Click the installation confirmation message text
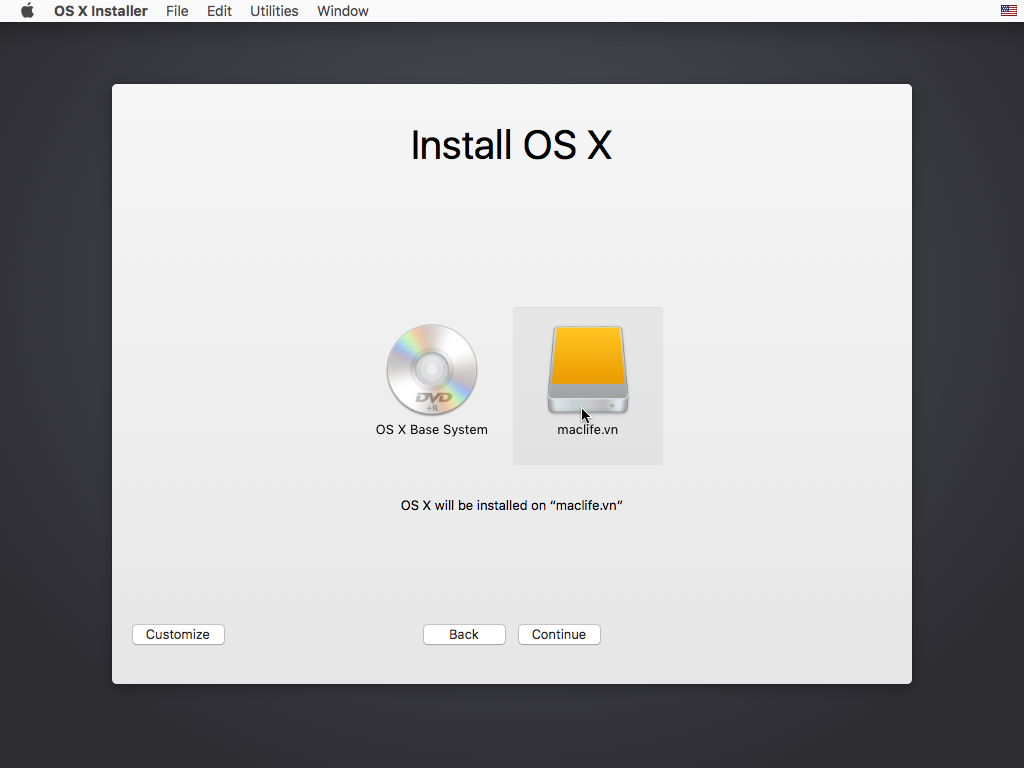1024x768 pixels. coord(511,505)
